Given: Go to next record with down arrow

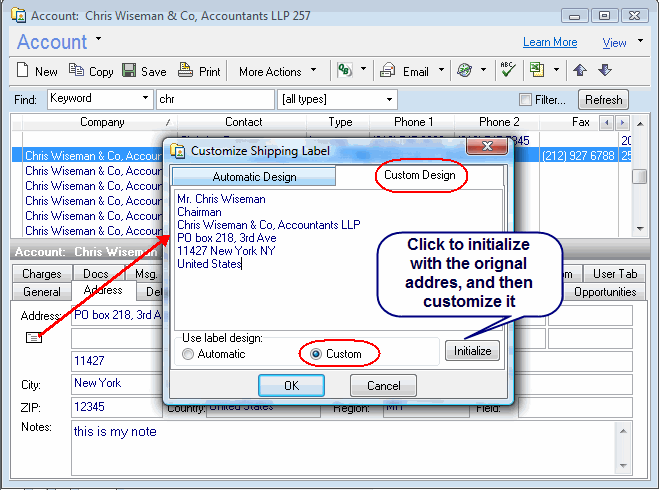Looking at the screenshot, I should point(604,71).
